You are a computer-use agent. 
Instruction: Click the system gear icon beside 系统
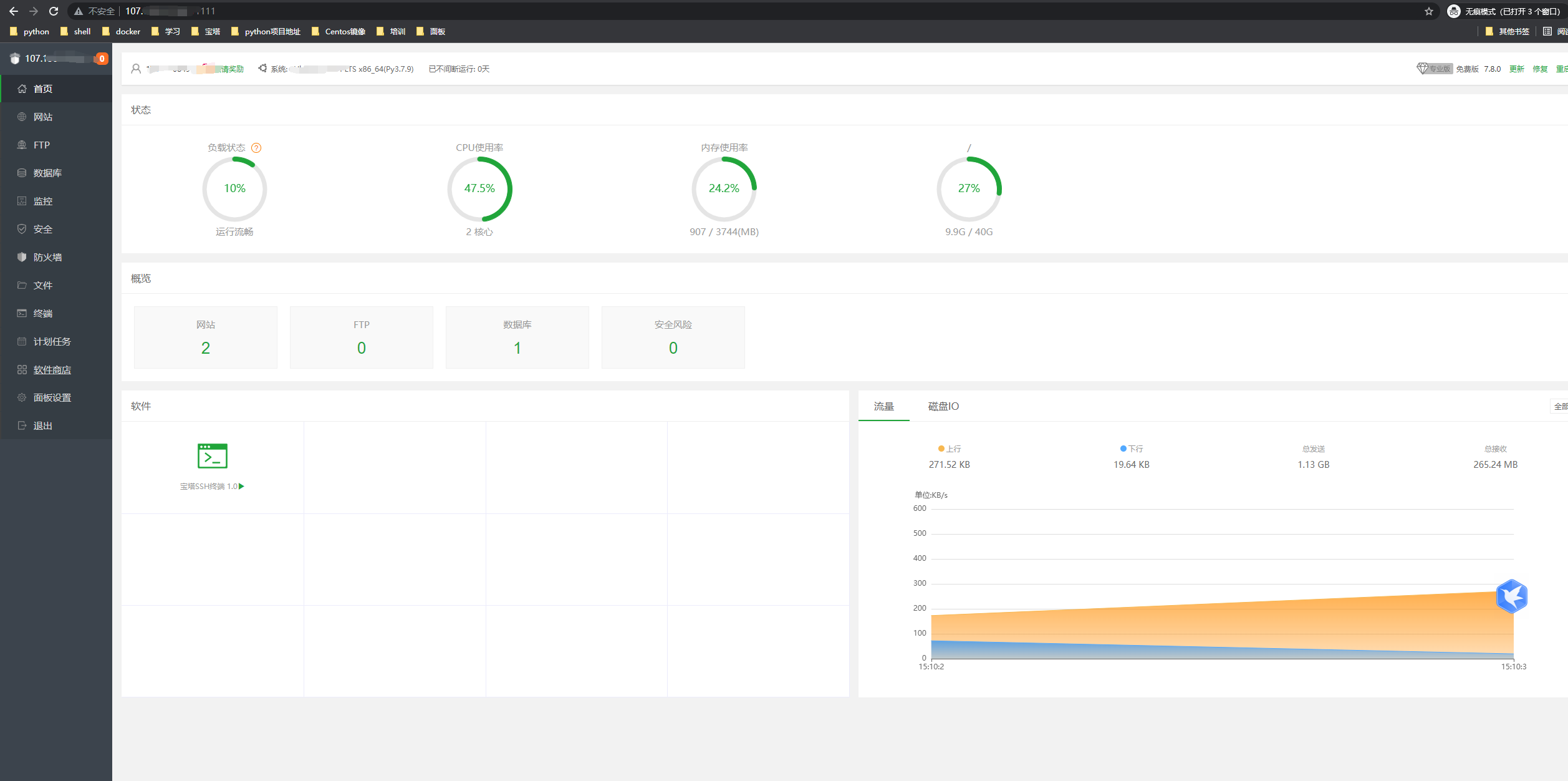tap(262, 68)
